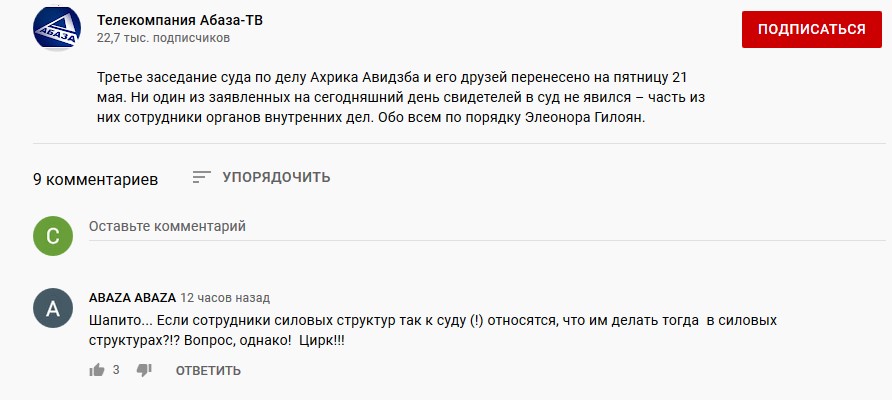892x400 pixels.
Task: Click the Оставьте комментарий input field
Action: tap(487, 227)
